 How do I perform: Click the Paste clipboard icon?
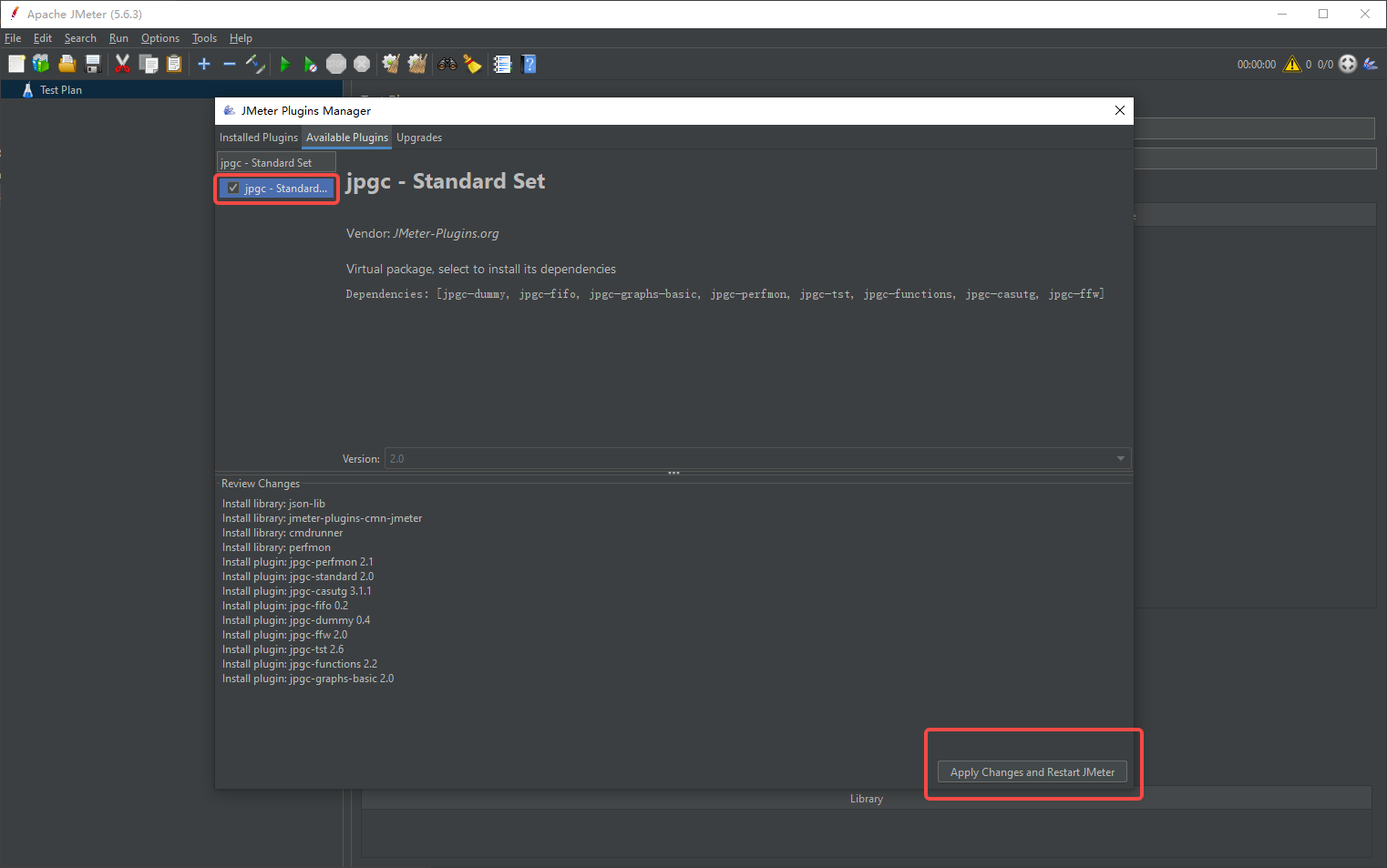(174, 64)
